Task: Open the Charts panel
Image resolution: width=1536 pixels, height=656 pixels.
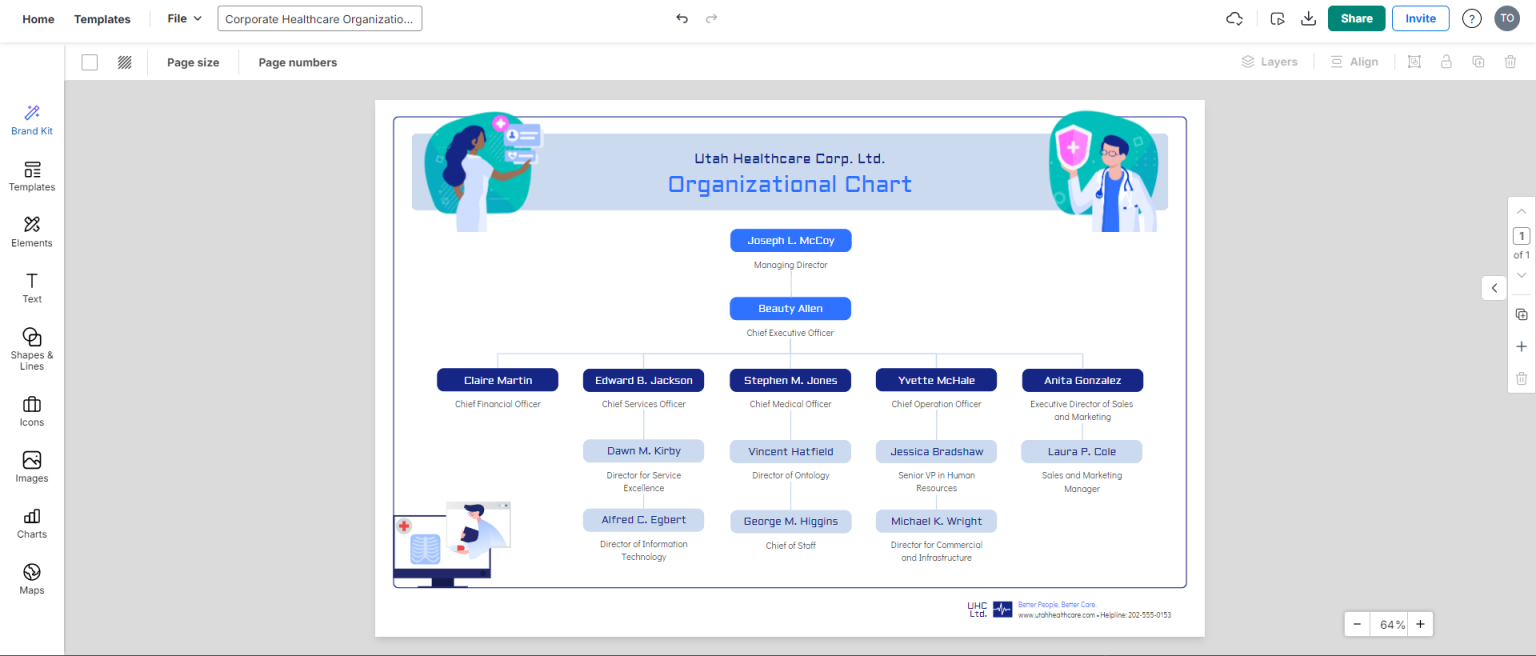Action: [31, 522]
